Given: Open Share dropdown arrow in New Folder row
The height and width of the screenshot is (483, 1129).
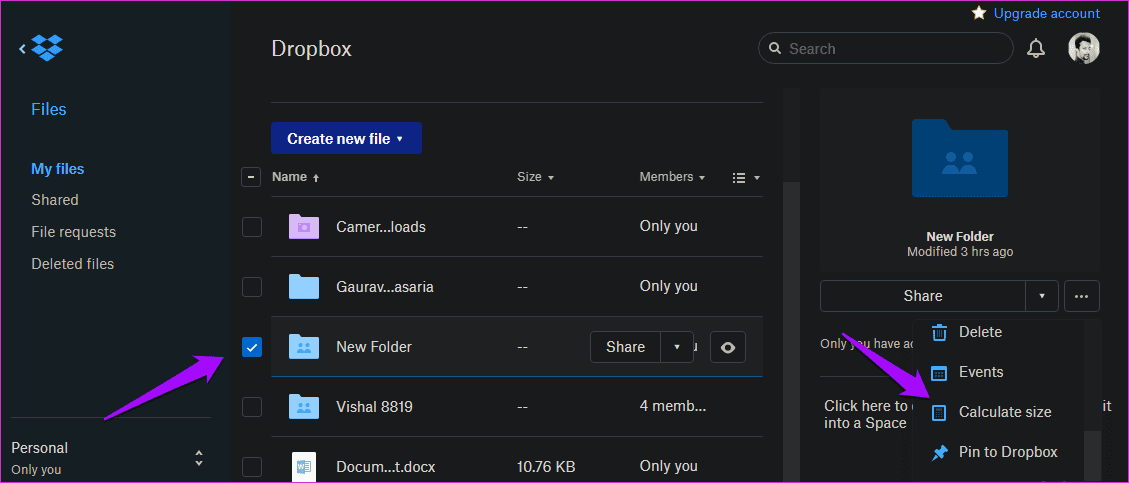Looking at the screenshot, I should pos(677,347).
